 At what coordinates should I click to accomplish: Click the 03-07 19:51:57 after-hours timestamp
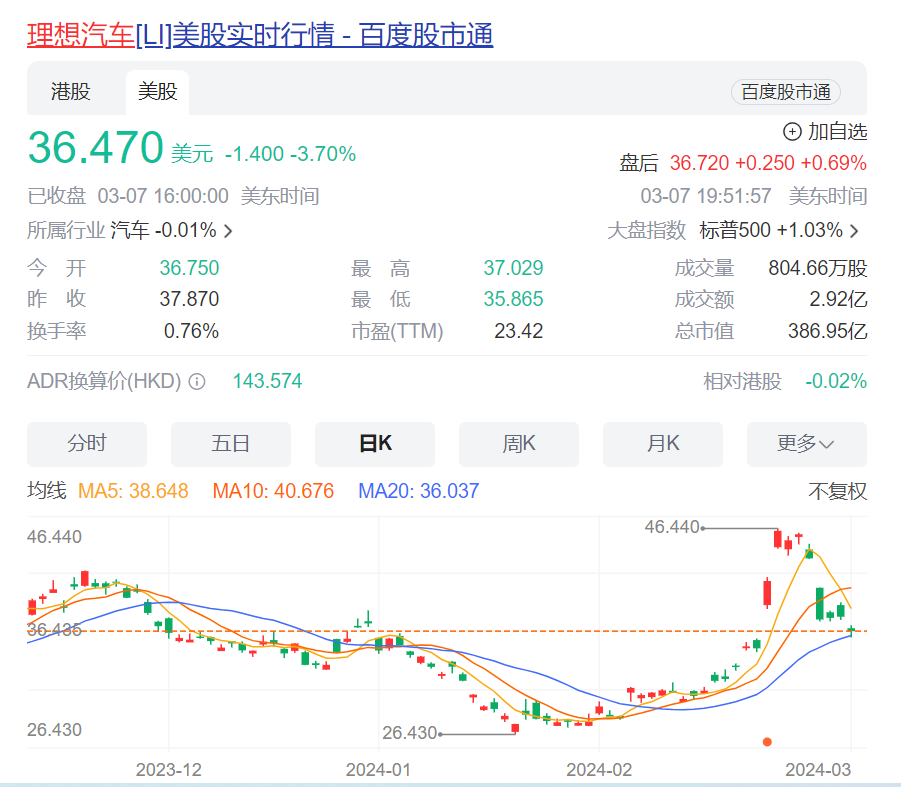click(706, 196)
